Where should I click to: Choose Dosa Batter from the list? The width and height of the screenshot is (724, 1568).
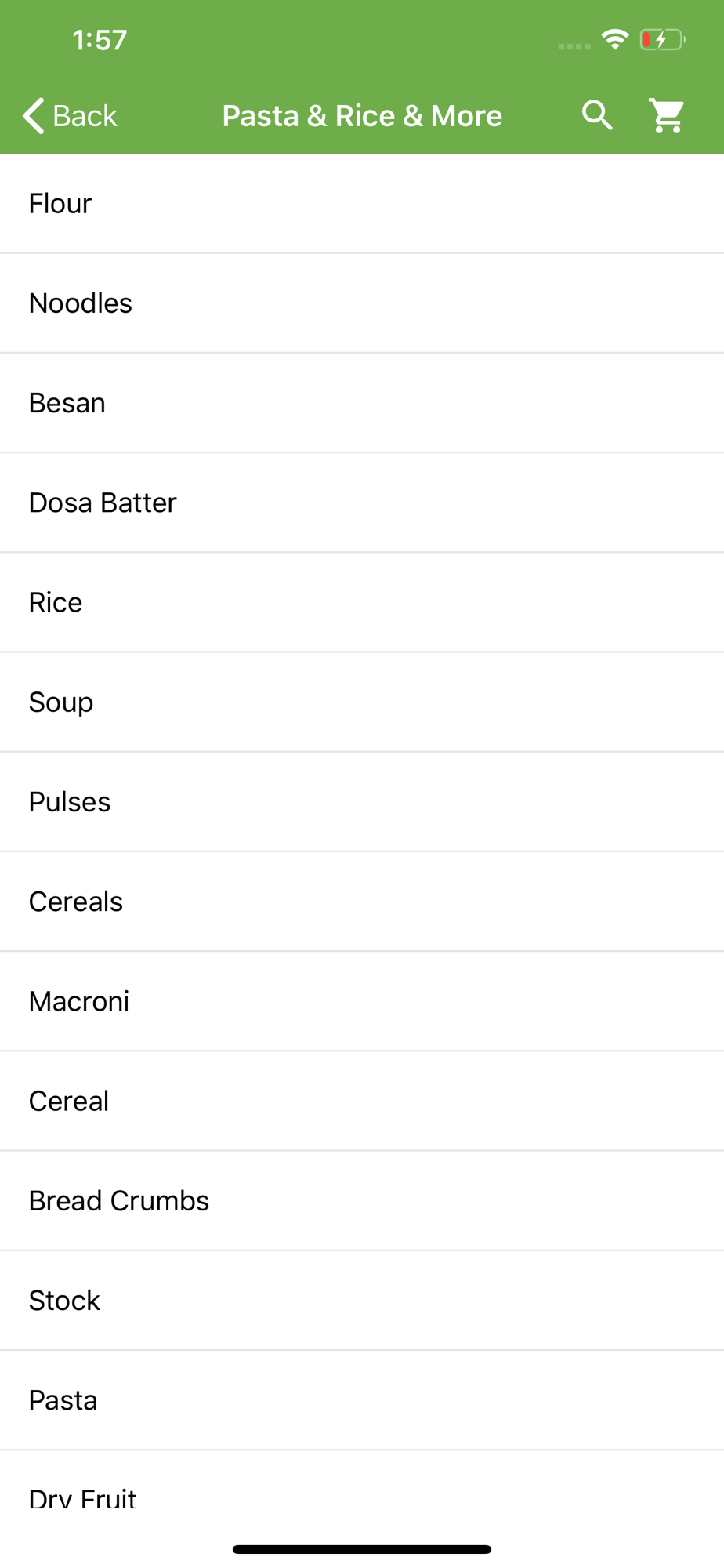[x=103, y=503]
